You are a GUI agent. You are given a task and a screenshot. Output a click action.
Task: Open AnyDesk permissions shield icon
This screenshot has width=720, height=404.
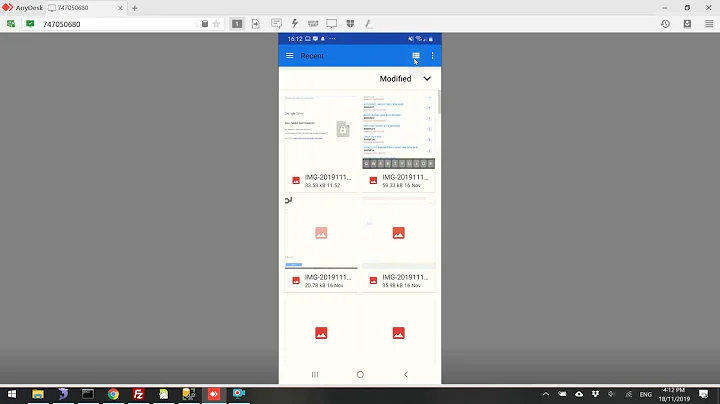350,23
